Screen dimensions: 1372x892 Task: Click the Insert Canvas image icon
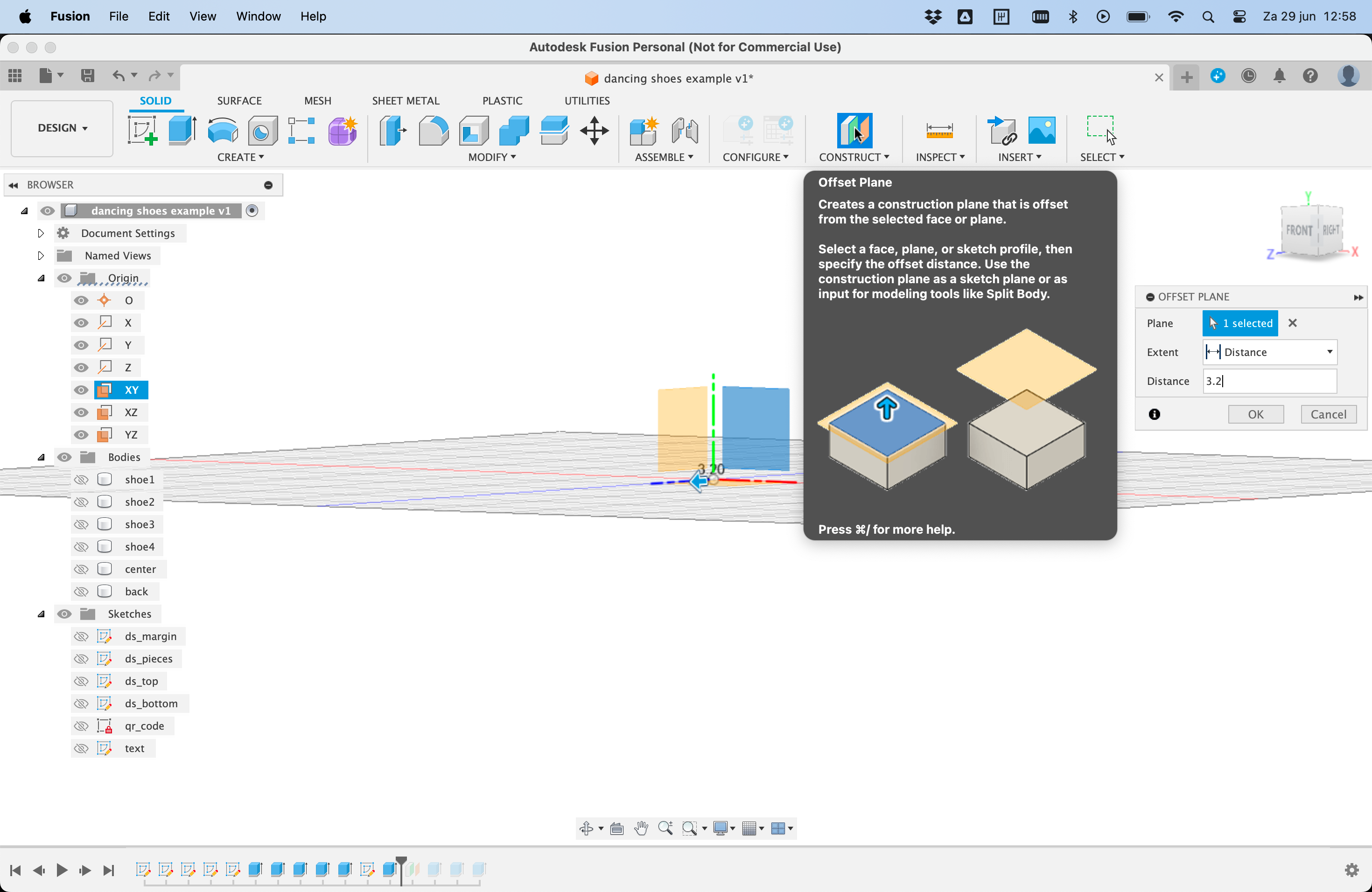(x=1042, y=130)
